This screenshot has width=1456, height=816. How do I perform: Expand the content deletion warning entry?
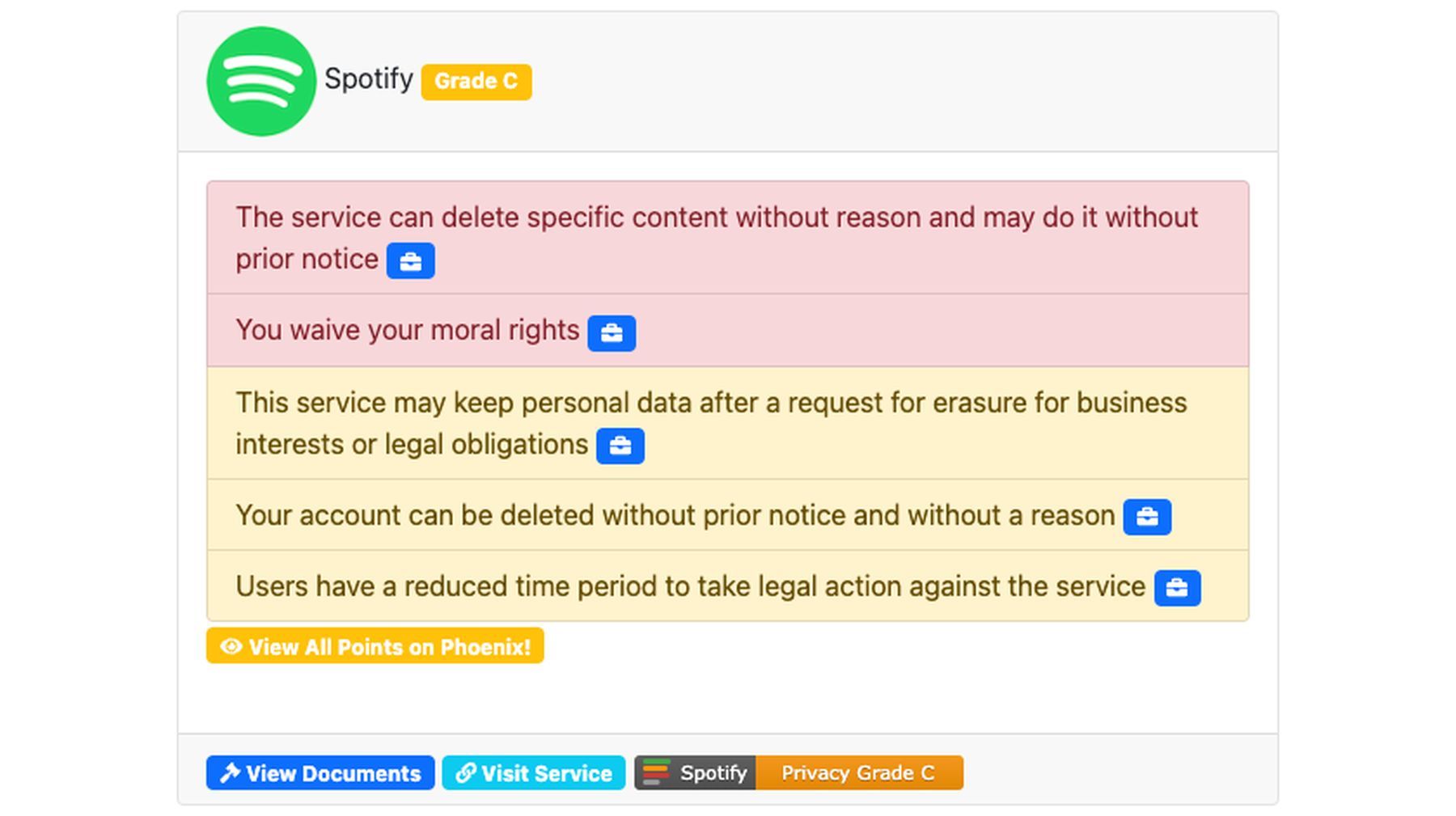click(728, 237)
